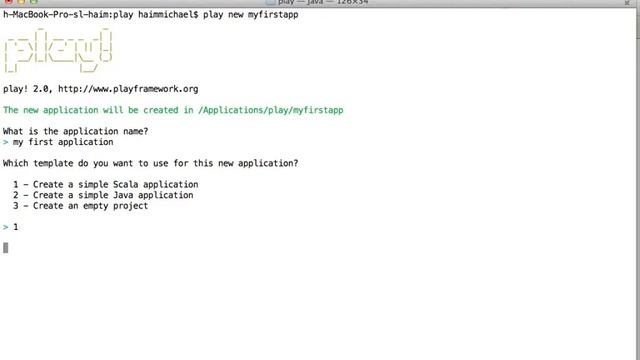The width and height of the screenshot is (640, 360).
Task: Click 'What is the application name?' prompt
Action: tap(76, 131)
